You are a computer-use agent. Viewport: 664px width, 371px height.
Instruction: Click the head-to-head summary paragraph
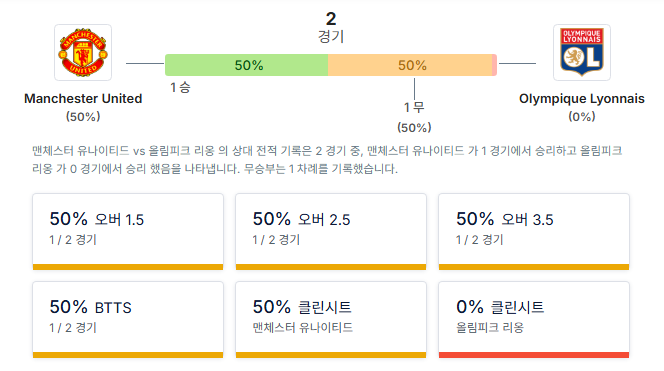[x=327, y=160]
